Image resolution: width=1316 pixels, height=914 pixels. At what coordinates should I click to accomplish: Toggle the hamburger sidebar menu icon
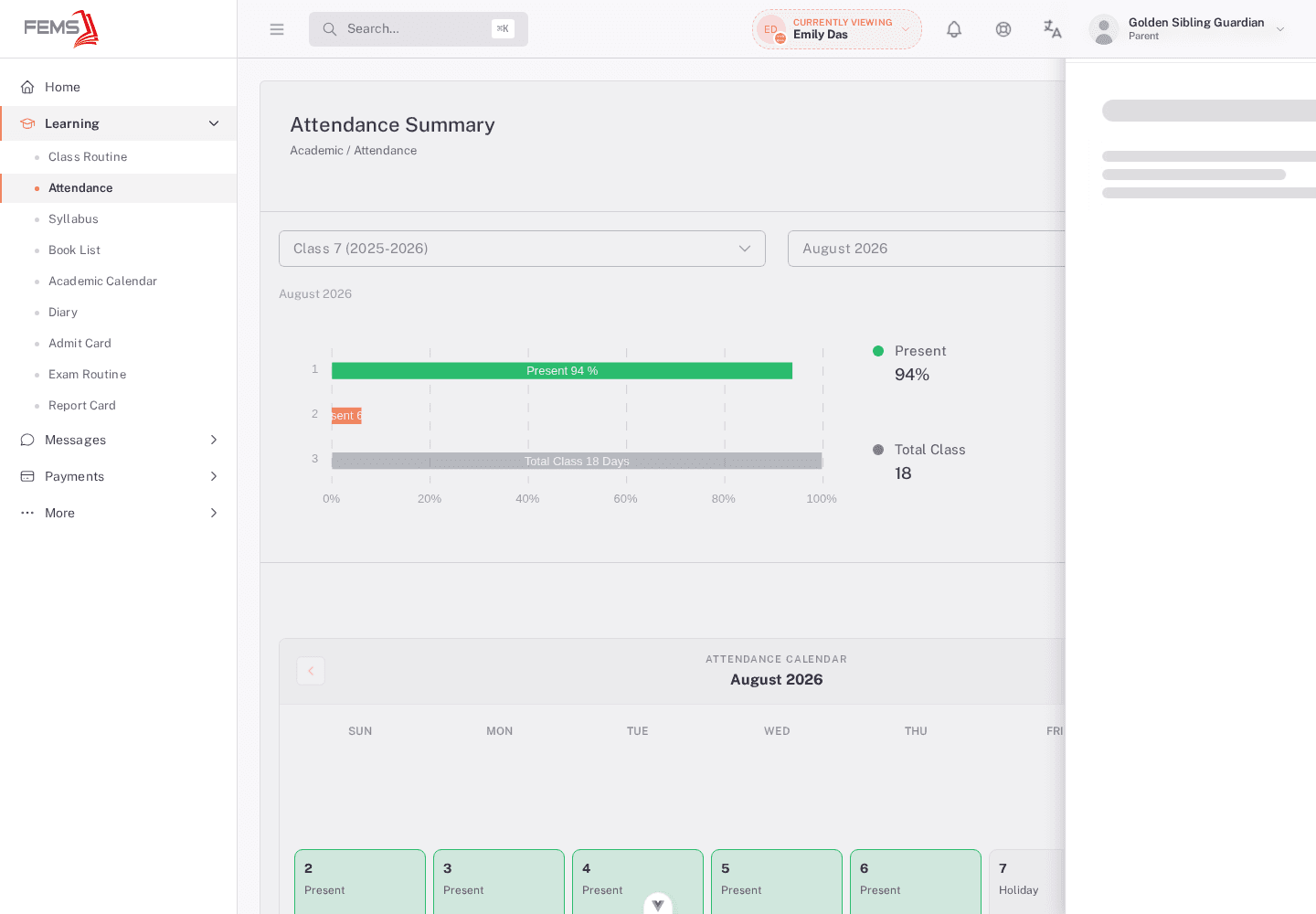(x=277, y=29)
